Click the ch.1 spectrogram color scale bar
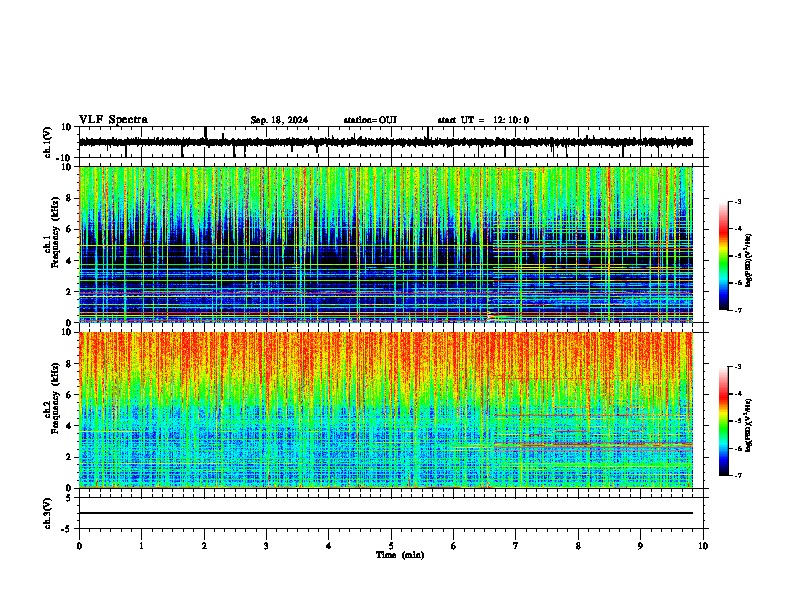The image size is (792, 612). (724, 256)
